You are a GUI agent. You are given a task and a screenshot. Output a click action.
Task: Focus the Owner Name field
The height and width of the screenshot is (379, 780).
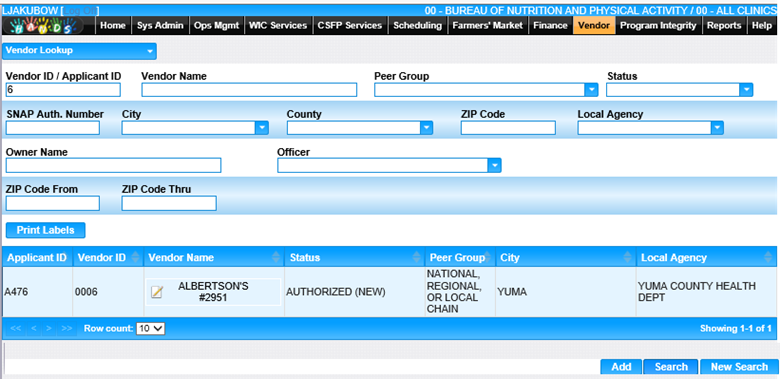[x=113, y=166]
